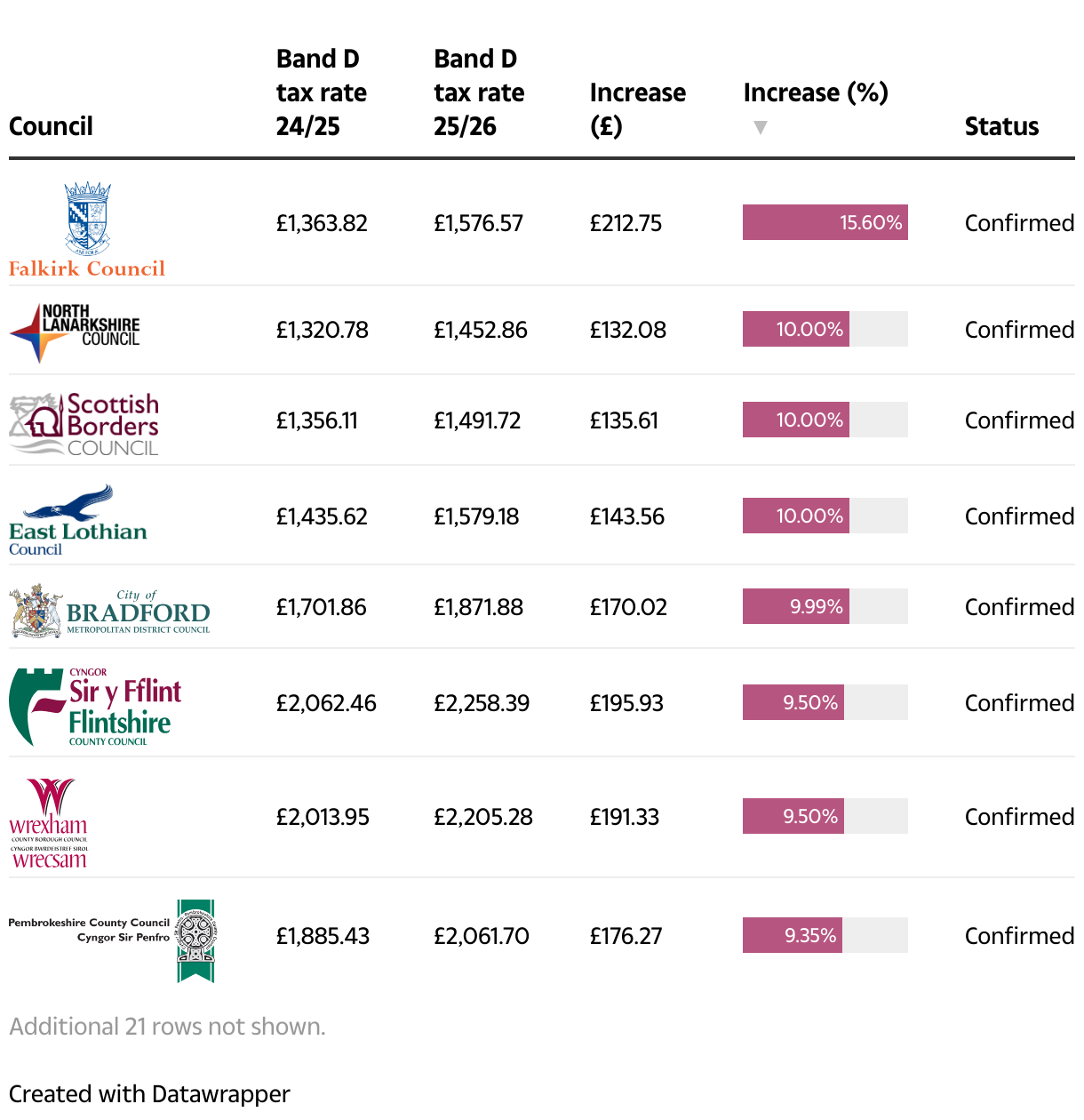1084x1120 pixels.
Task: Click the 'Additional 21 rows not shown' text
Action: [x=167, y=1027]
